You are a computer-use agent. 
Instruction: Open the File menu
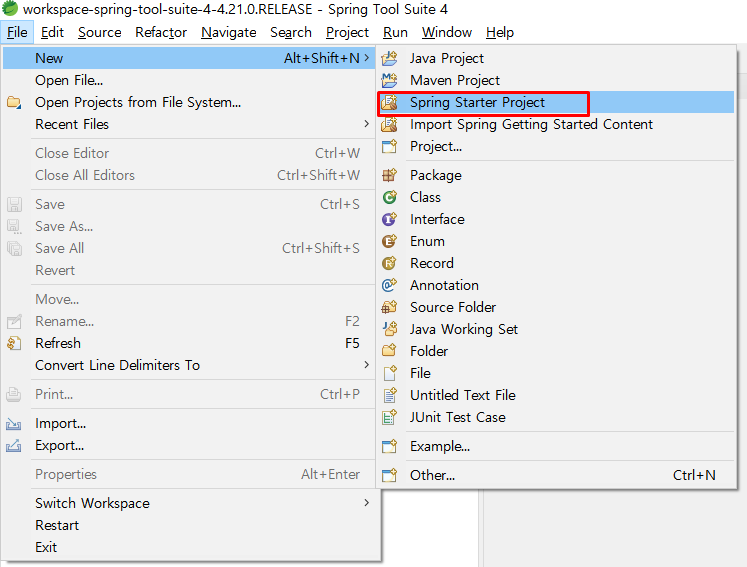[x=17, y=32]
